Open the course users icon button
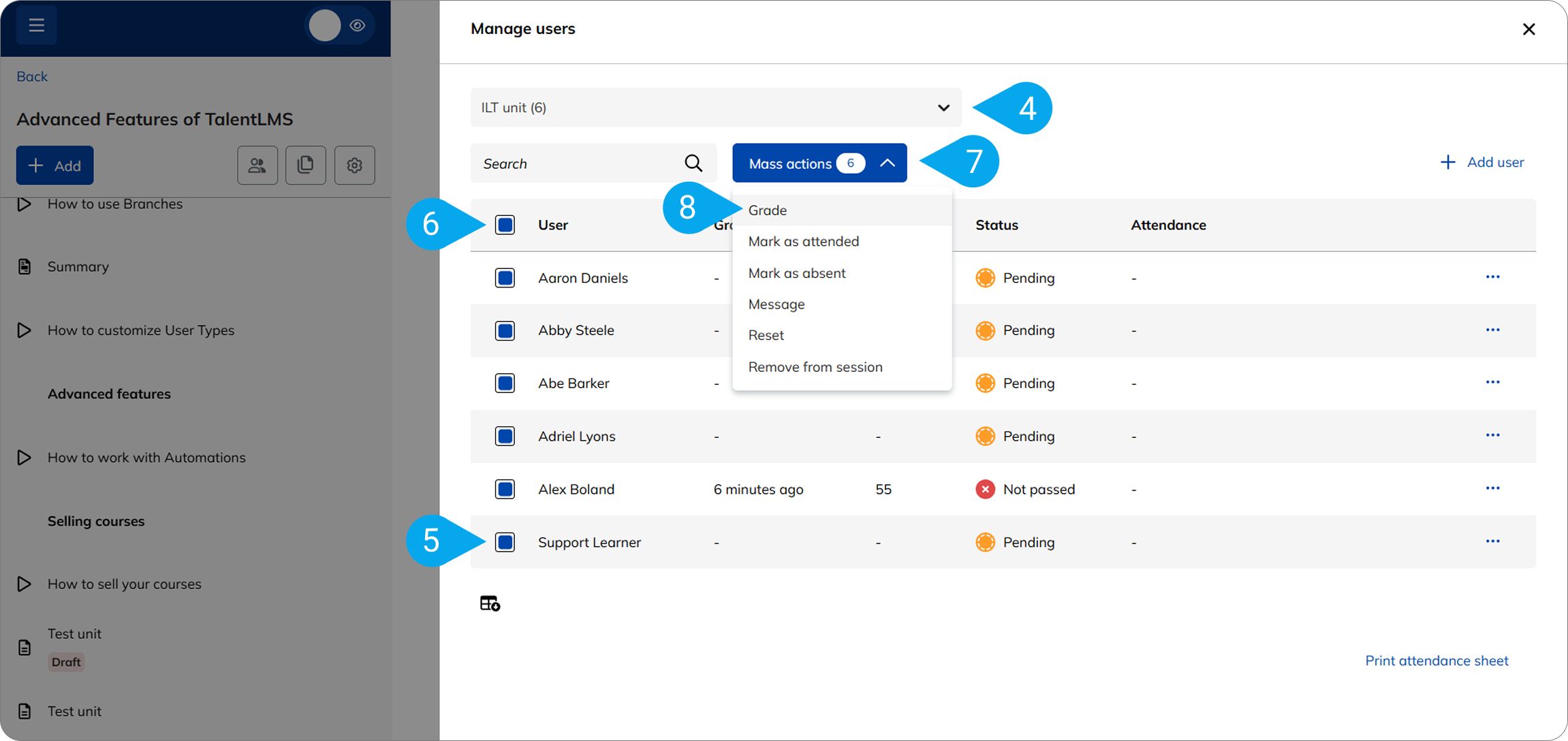Screen dimensions: 1568x741 257,165
